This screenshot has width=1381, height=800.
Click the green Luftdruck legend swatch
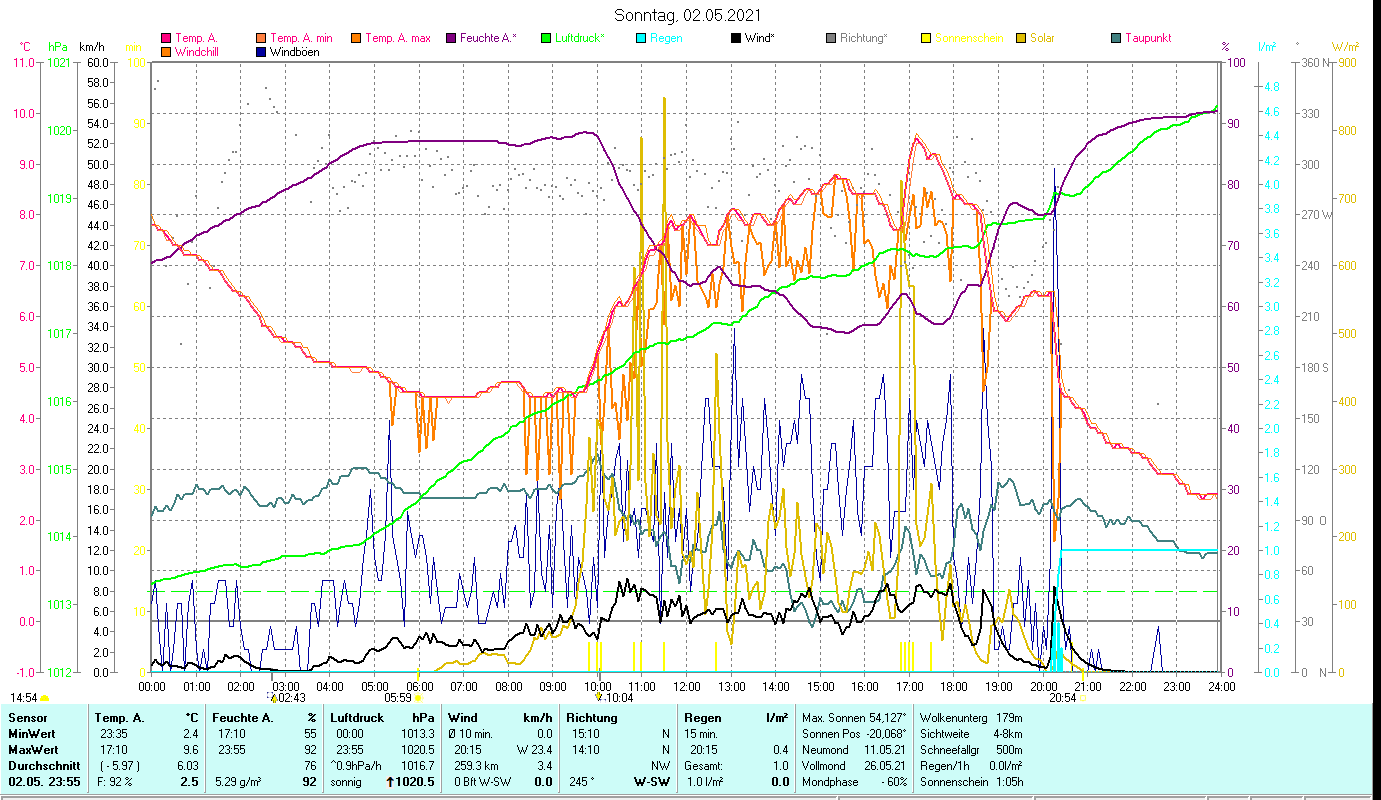click(546, 38)
